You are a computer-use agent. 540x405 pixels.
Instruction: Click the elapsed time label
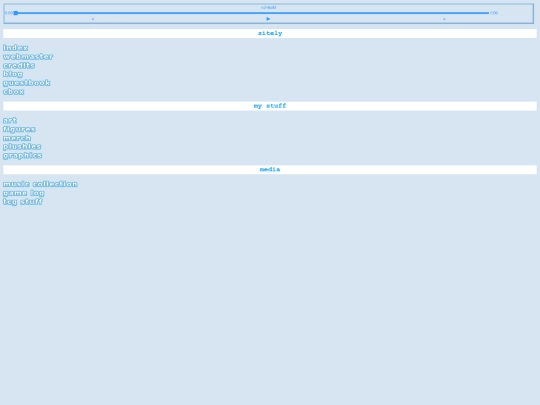click(x=9, y=13)
